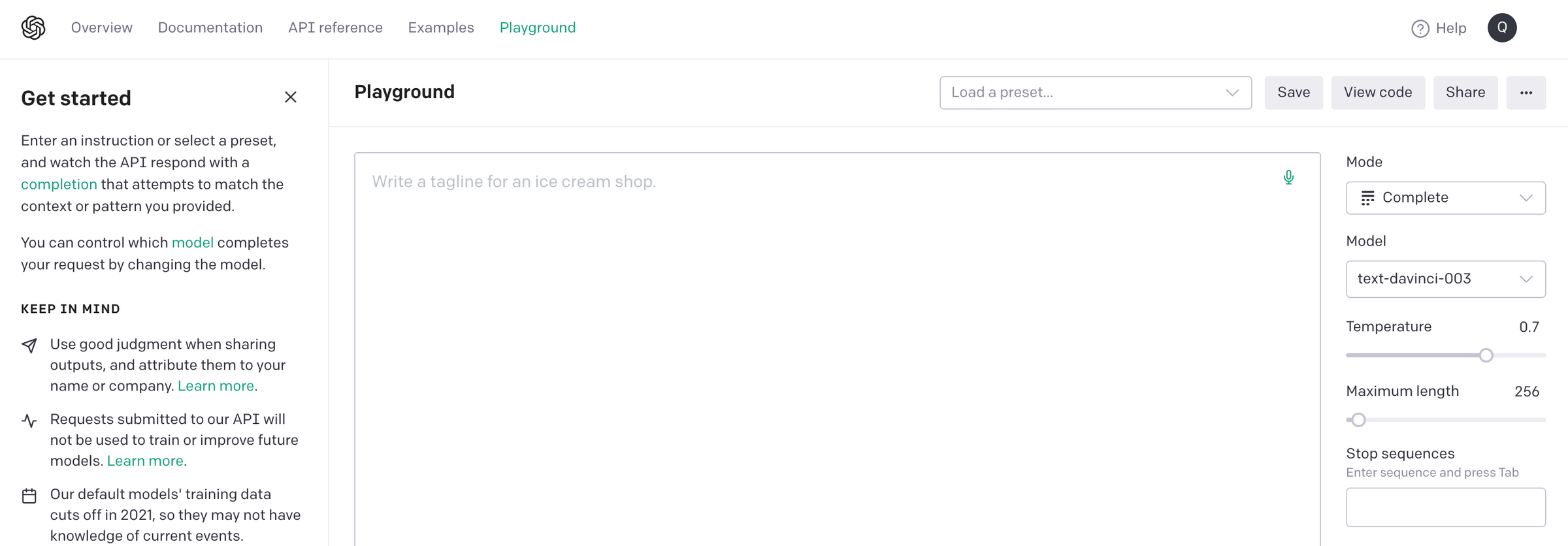Open the Load a preset dropdown
This screenshot has height=546, width=1568.
1095,93
